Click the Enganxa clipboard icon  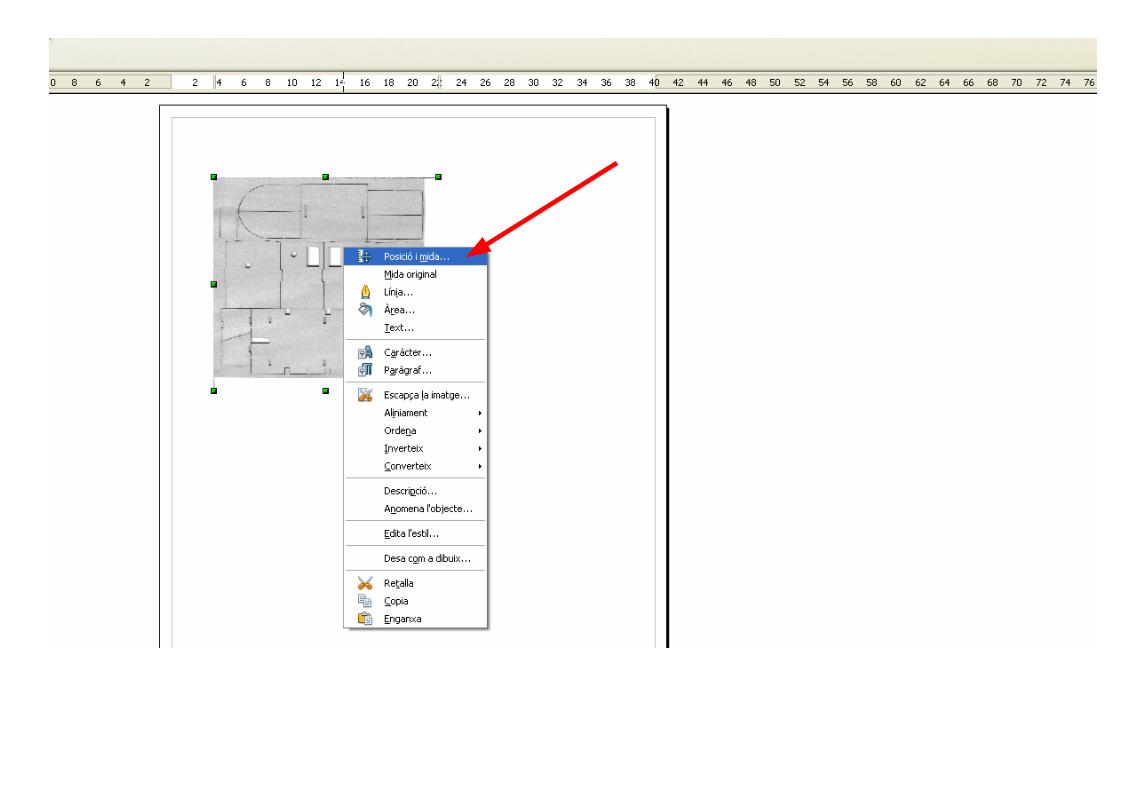tap(365, 619)
